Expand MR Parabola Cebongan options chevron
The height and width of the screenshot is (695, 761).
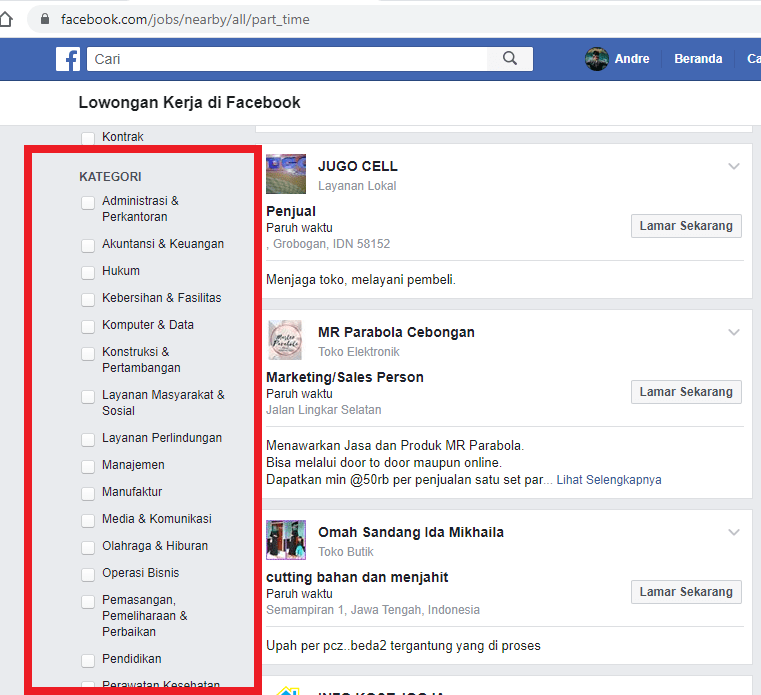point(734,332)
